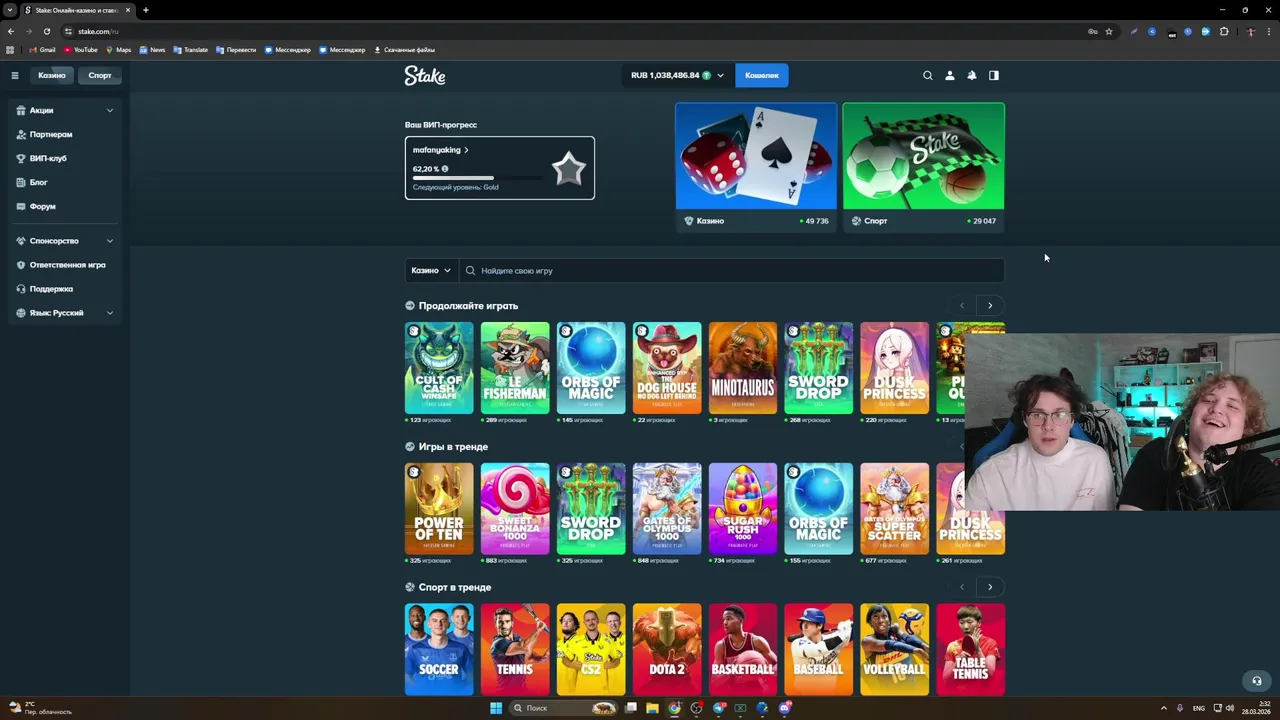
Task: Open a new browser tab
Action: 146,10
